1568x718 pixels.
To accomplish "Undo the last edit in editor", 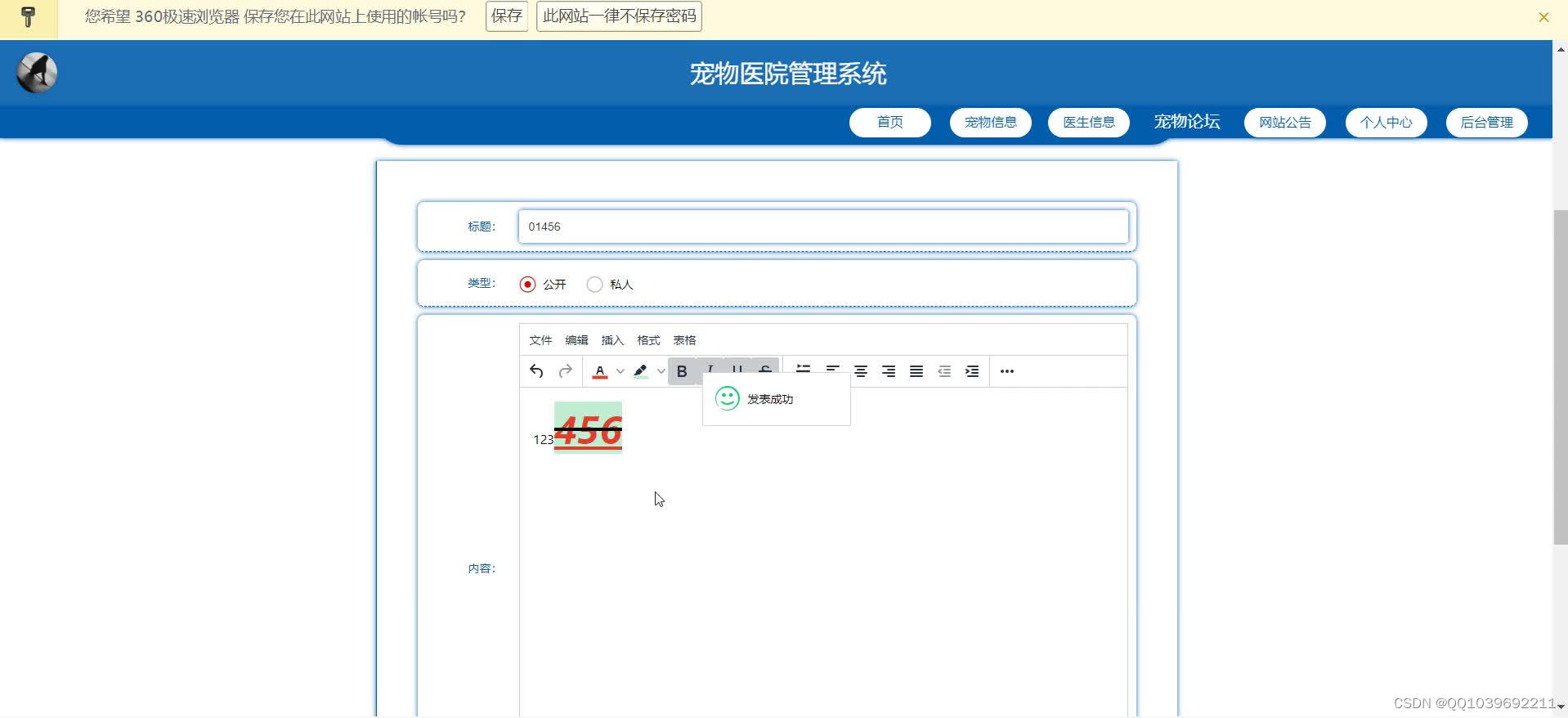I will pos(536,371).
